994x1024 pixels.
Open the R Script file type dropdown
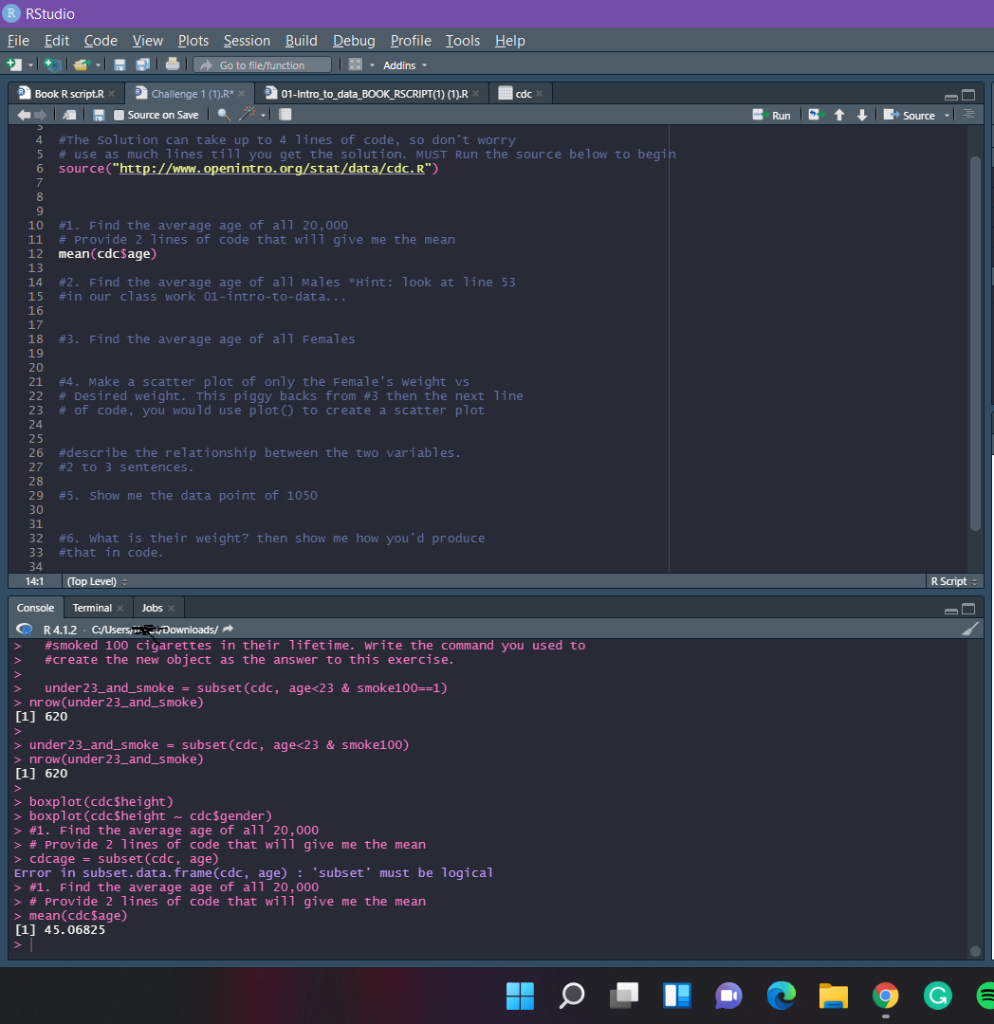pos(952,581)
